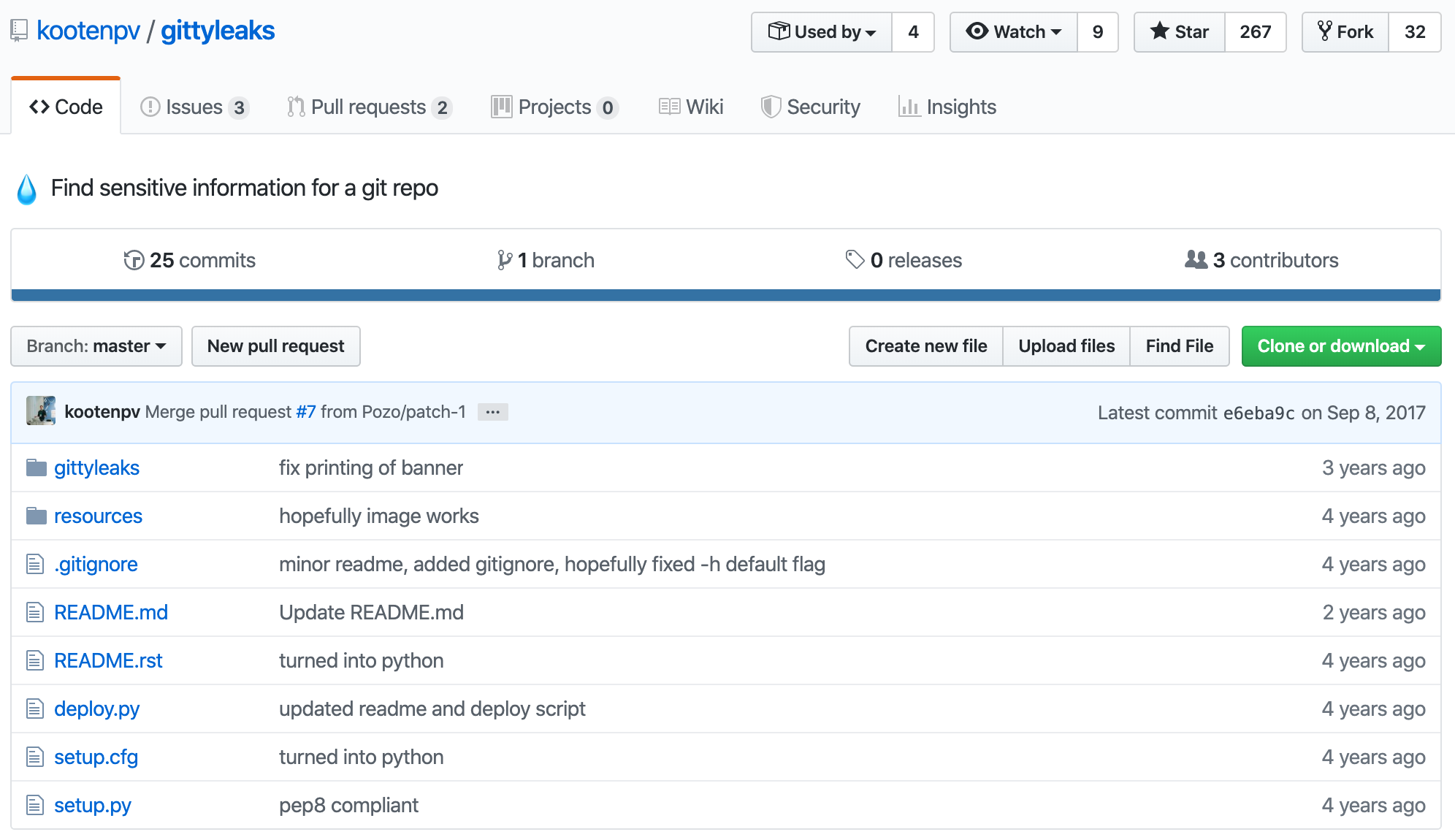Viewport: 1455px width, 840px height.
Task: Open the 3 contributors link
Action: [x=1262, y=260]
